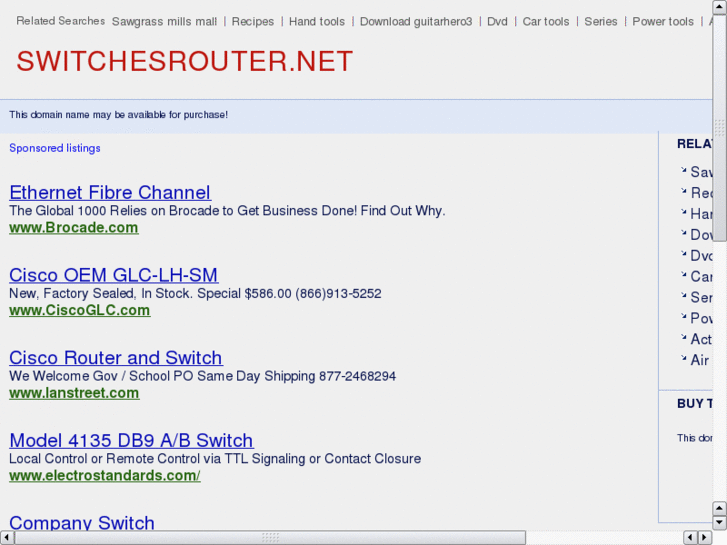Click sidebar arrow icon beside 'Car'
The height and width of the screenshot is (545, 727).
tap(683, 274)
